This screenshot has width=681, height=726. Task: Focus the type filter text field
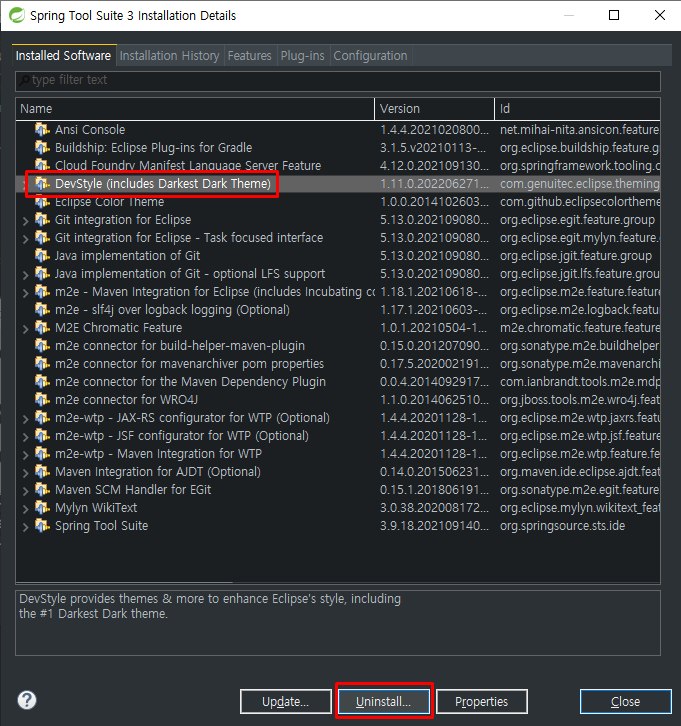pyautogui.click(x=338, y=81)
